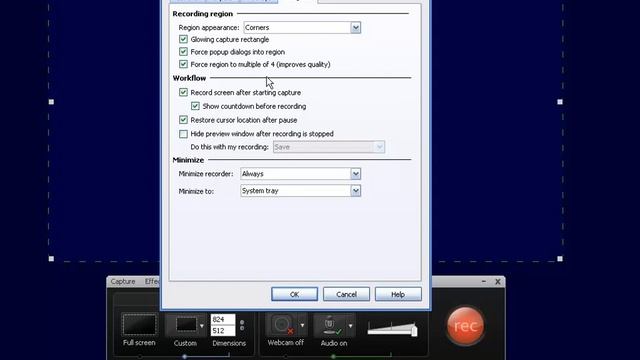Click the OK button
The image size is (640, 360).
pyautogui.click(x=294, y=294)
